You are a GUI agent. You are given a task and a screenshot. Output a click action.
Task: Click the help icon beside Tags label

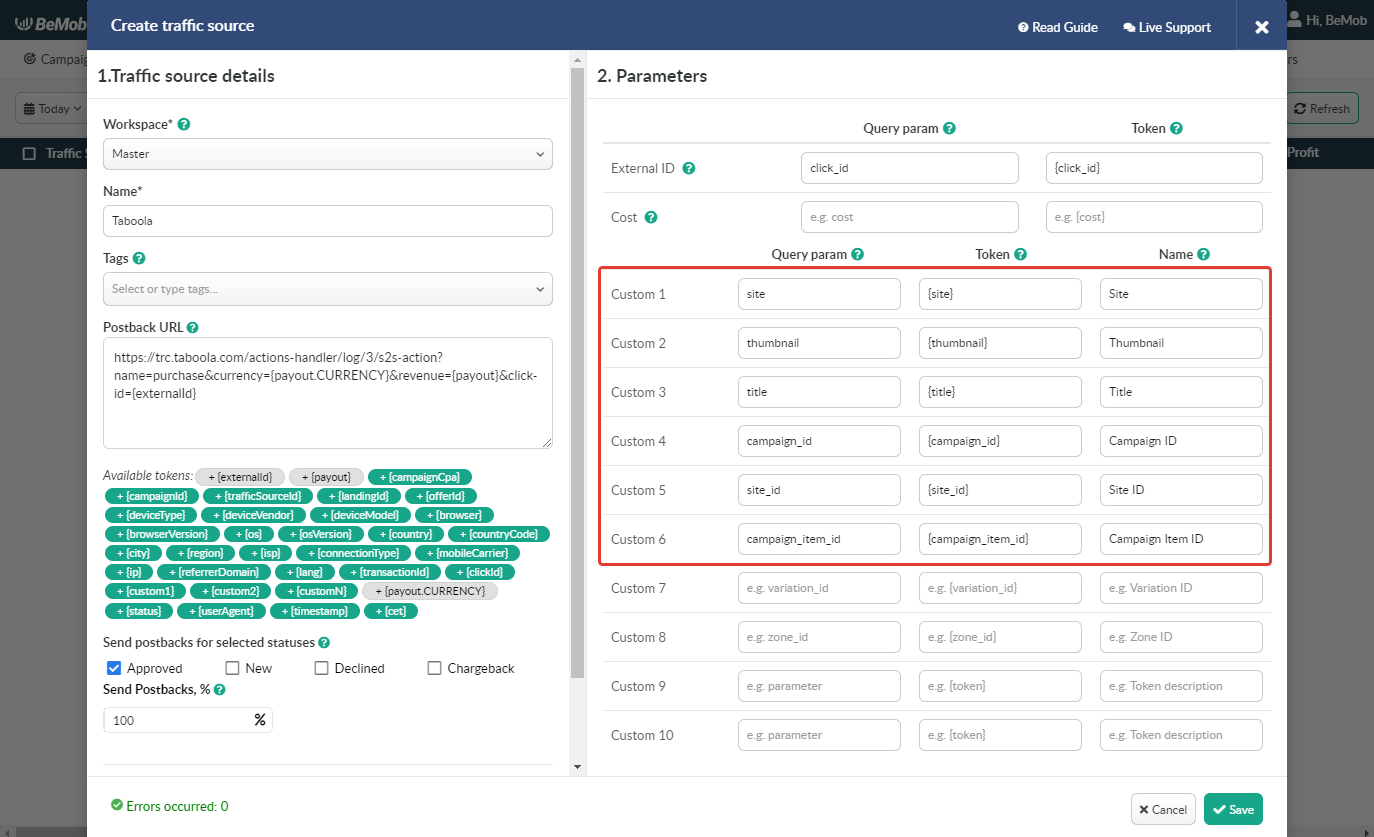pos(139,258)
